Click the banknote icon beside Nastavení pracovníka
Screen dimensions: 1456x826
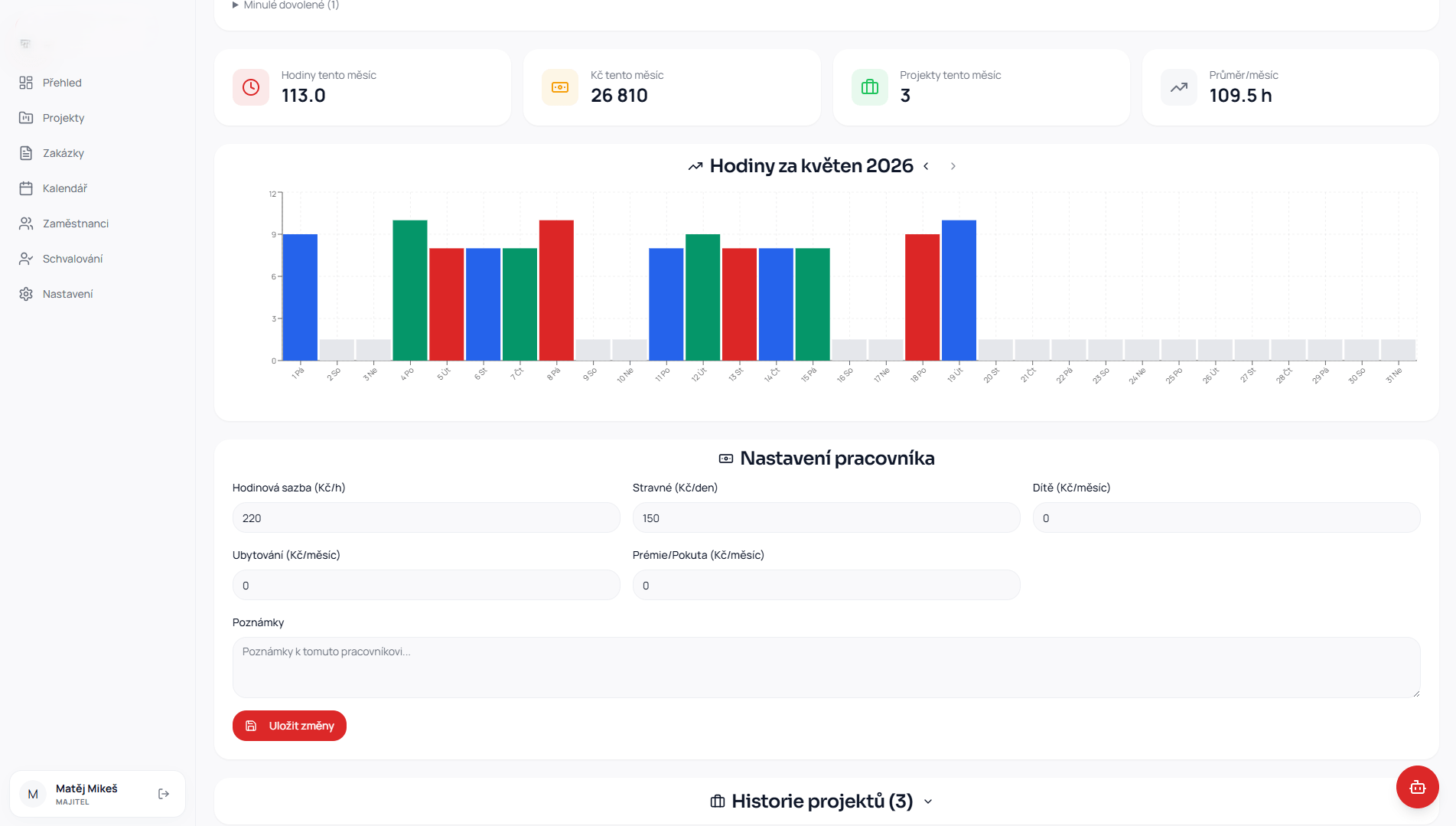(x=726, y=459)
